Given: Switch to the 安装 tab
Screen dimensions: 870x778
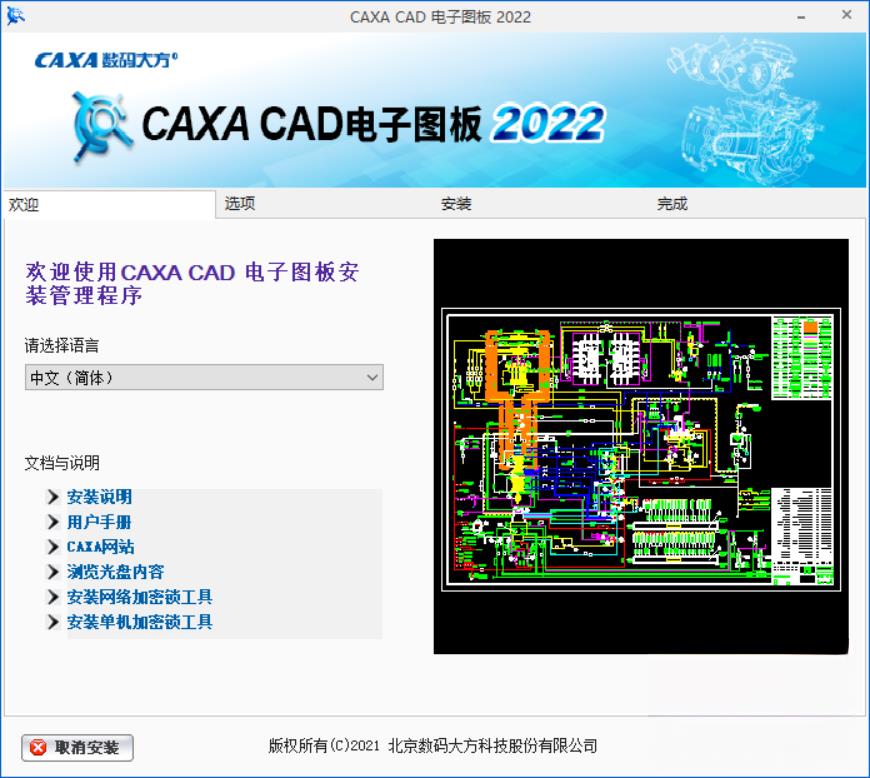Looking at the screenshot, I should pyautogui.click(x=540, y=204).
